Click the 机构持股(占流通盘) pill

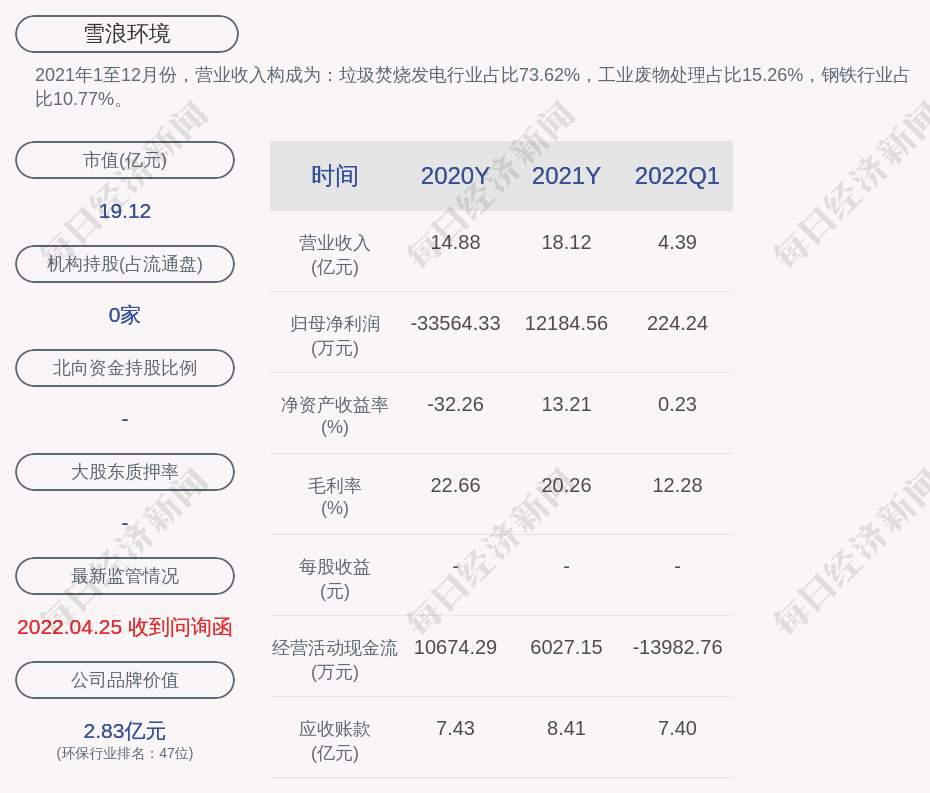pos(125,264)
